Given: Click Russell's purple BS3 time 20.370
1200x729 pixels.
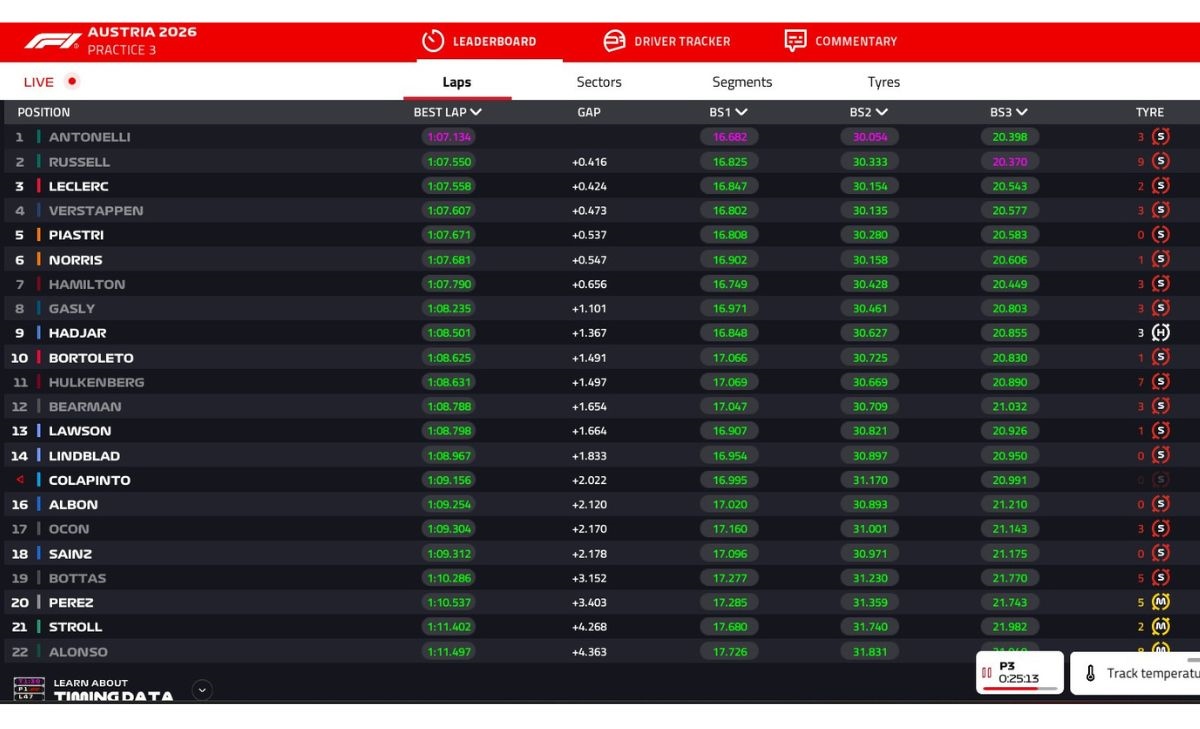Looking at the screenshot, I should pos(1010,161).
